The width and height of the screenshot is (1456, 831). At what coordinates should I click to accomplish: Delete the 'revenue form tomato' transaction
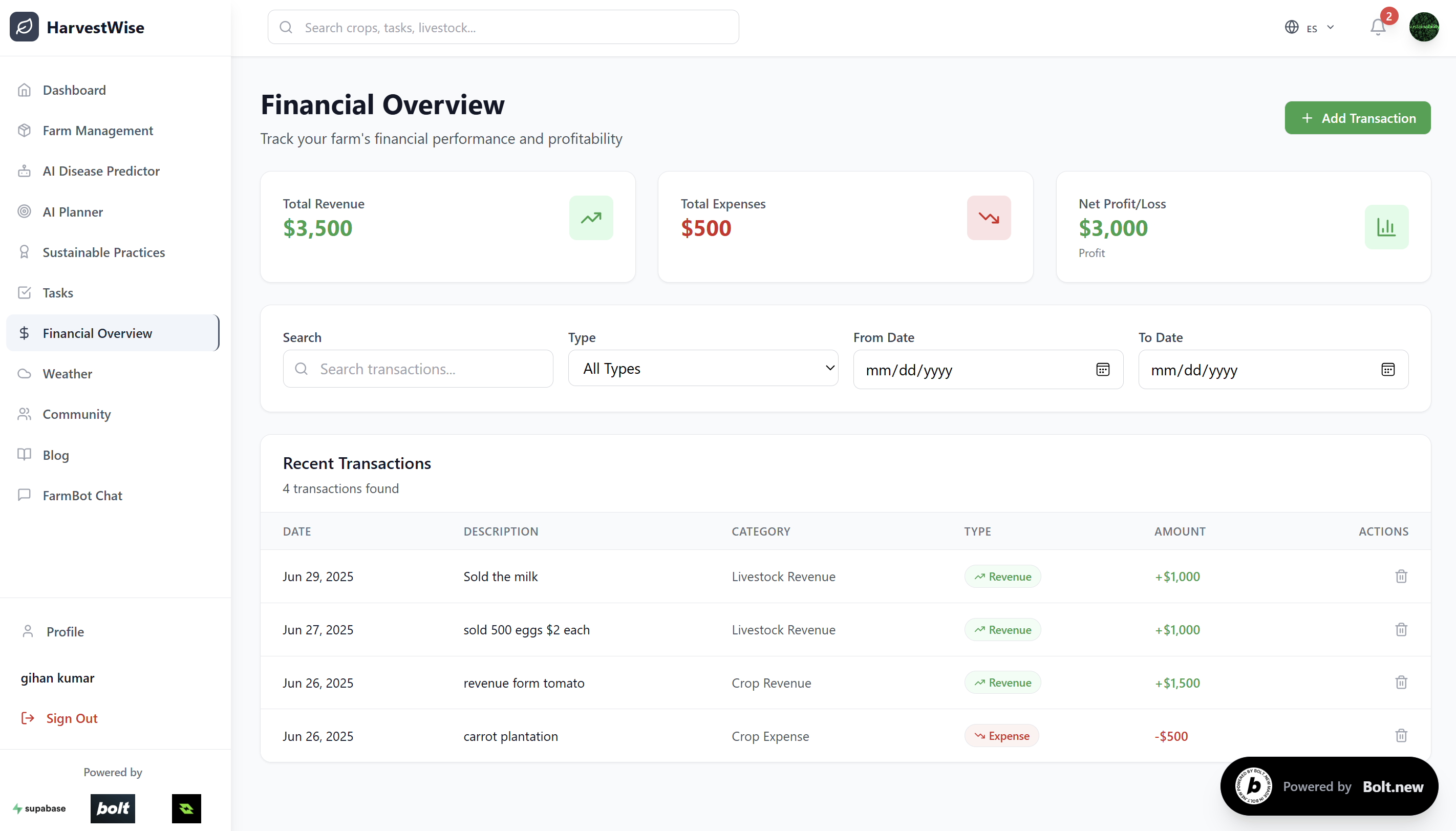(x=1401, y=683)
